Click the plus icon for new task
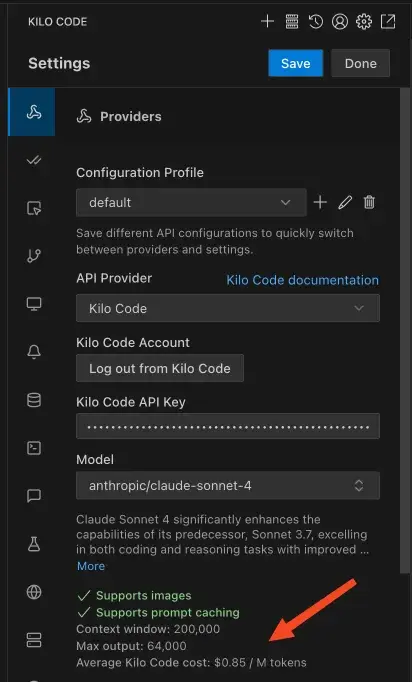412x682 pixels. 267,21
